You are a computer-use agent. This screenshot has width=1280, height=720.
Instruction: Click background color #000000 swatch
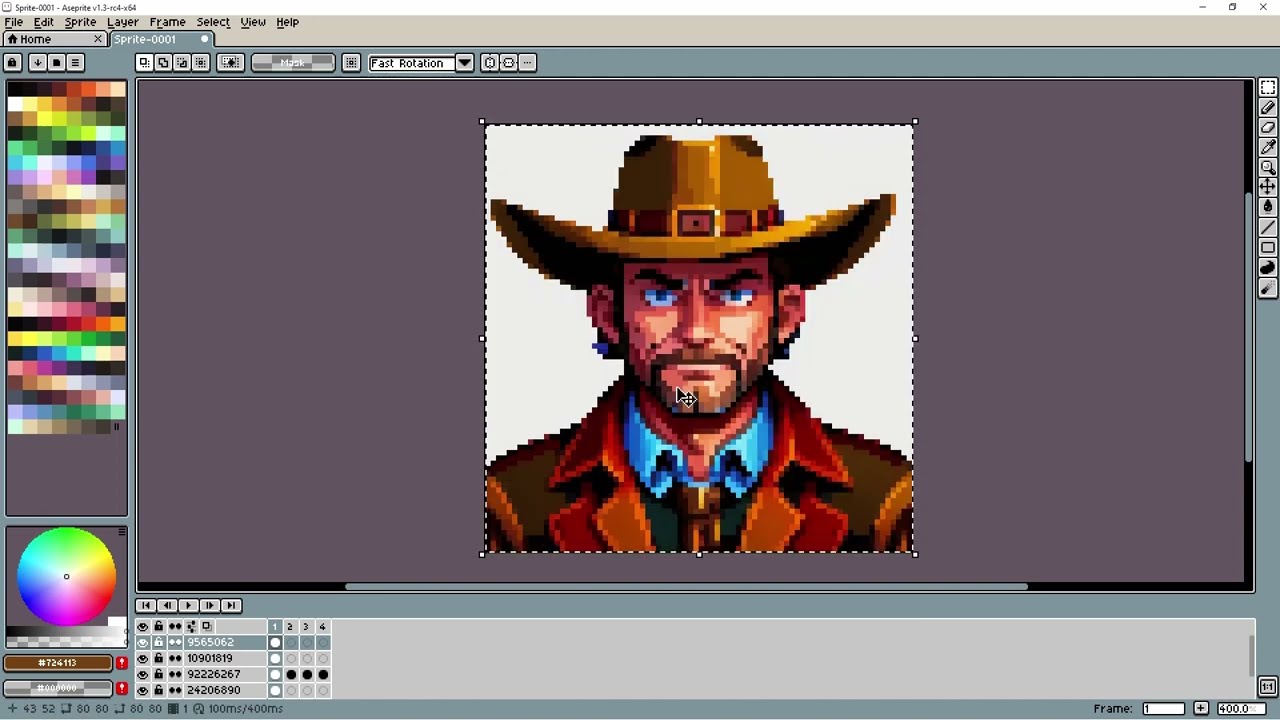(58, 688)
